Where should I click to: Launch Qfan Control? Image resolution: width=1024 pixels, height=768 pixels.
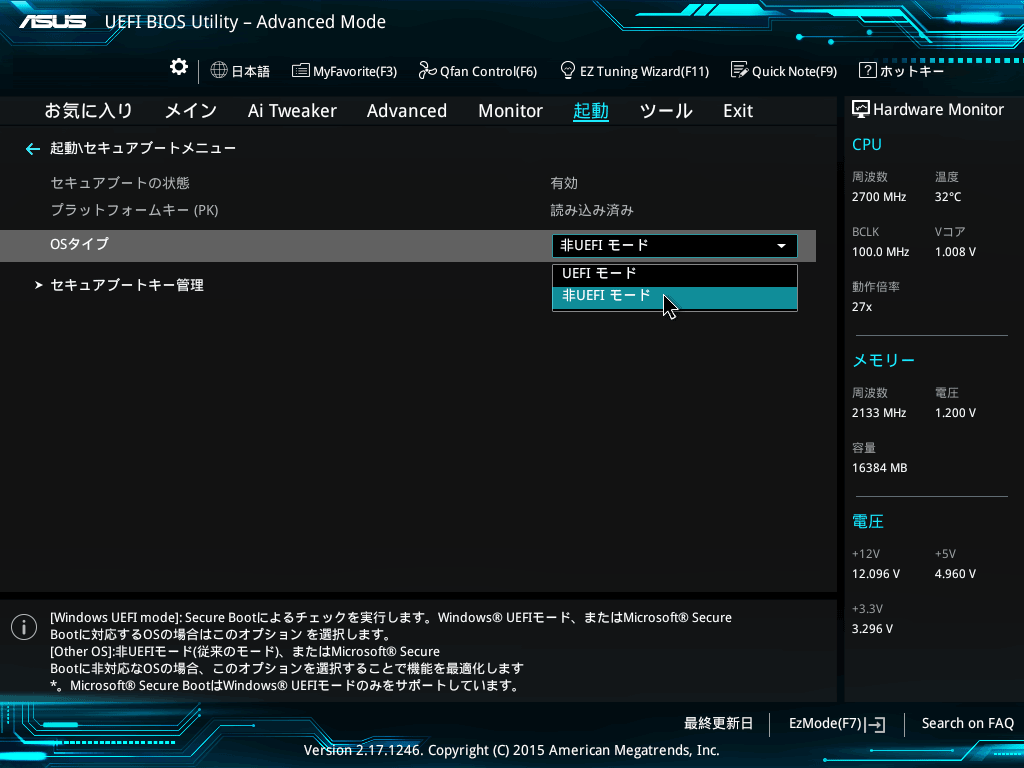[478, 71]
